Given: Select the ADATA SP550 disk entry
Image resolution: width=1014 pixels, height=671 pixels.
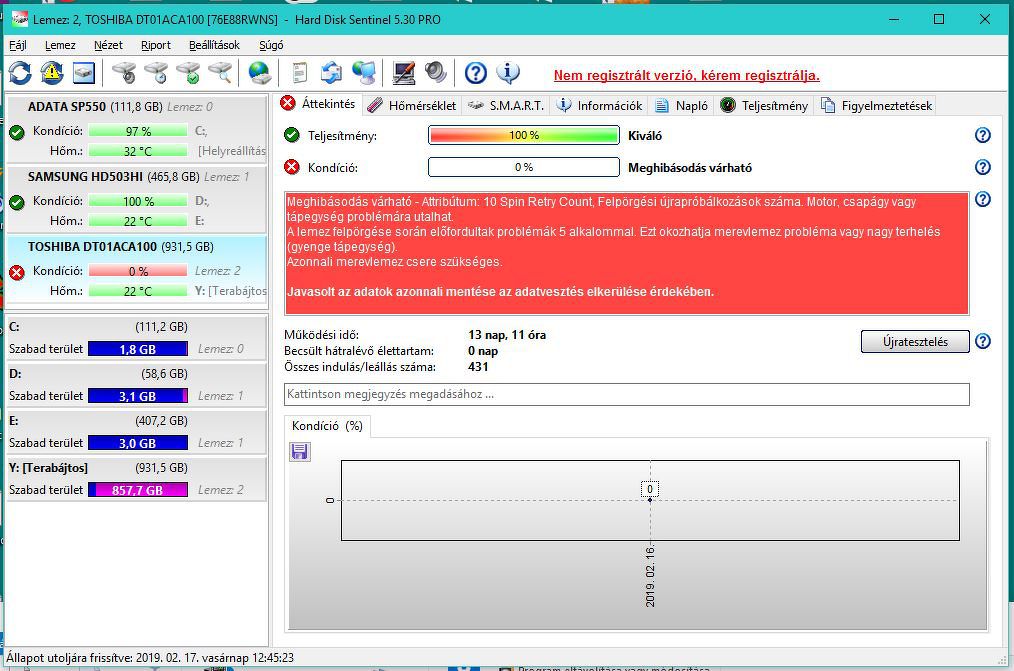Looking at the screenshot, I should click(136, 129).
